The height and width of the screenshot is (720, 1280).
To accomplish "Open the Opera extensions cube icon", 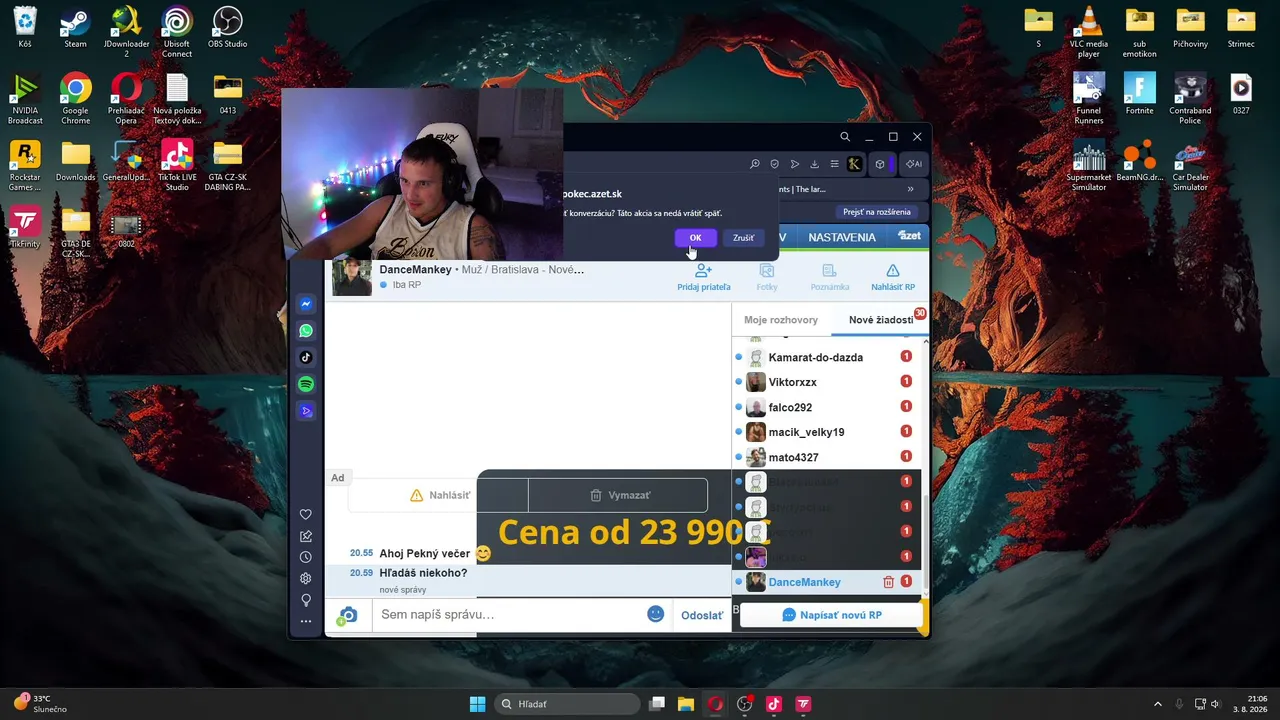I will [880, 164].
